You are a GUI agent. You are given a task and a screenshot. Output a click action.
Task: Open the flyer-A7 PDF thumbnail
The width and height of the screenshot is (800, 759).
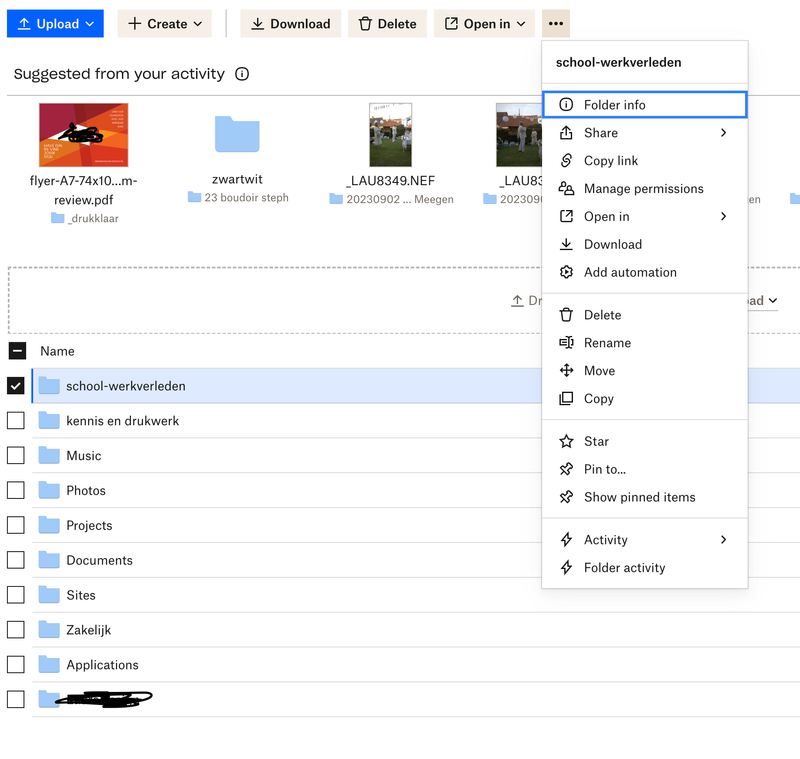83,133
